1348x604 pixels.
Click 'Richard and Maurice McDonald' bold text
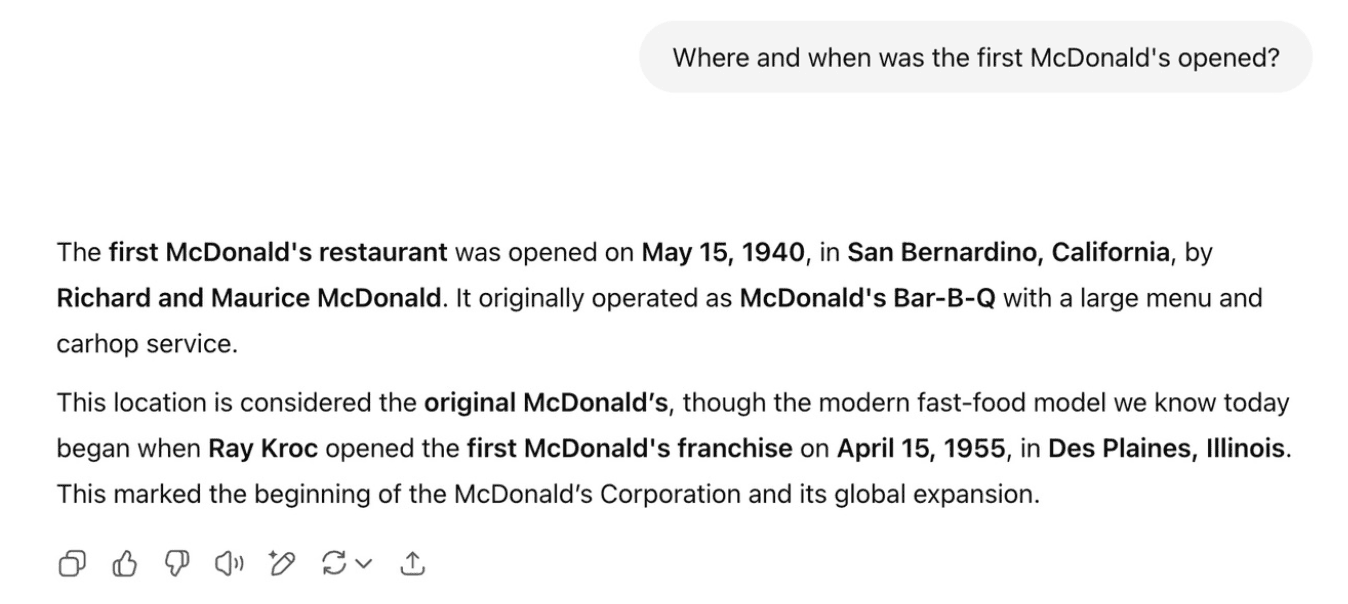[249, 298]
